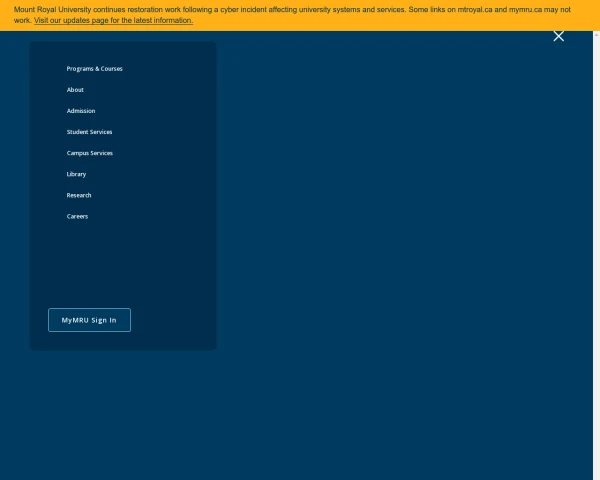Open the About menu item

(75, 90)
